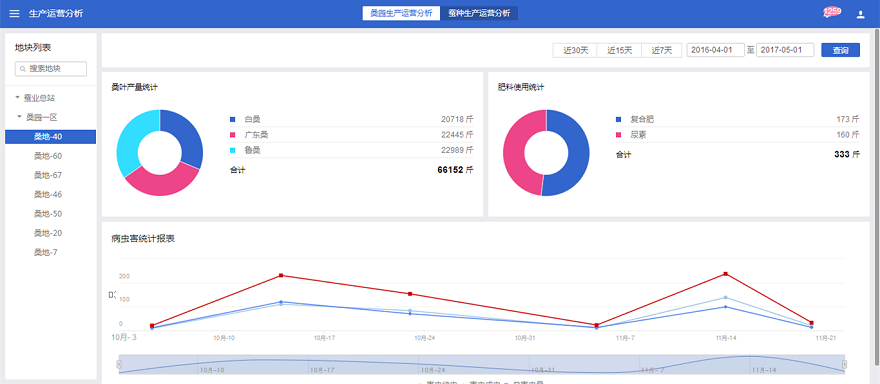Image resolution: width=880 pixels, height=384 pixels.
Task: Switch to 蚕种生产运营分析 tab
Action: click(x=479, y=13)
